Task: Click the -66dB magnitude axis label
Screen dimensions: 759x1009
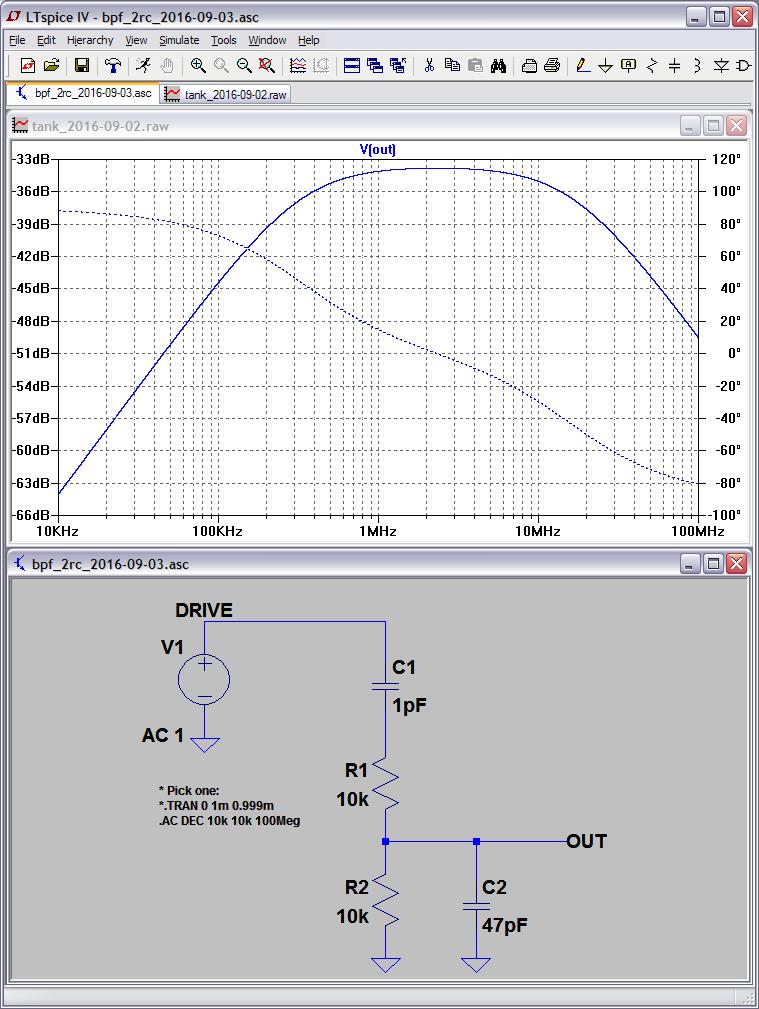Action: click(x=30, y=515)
